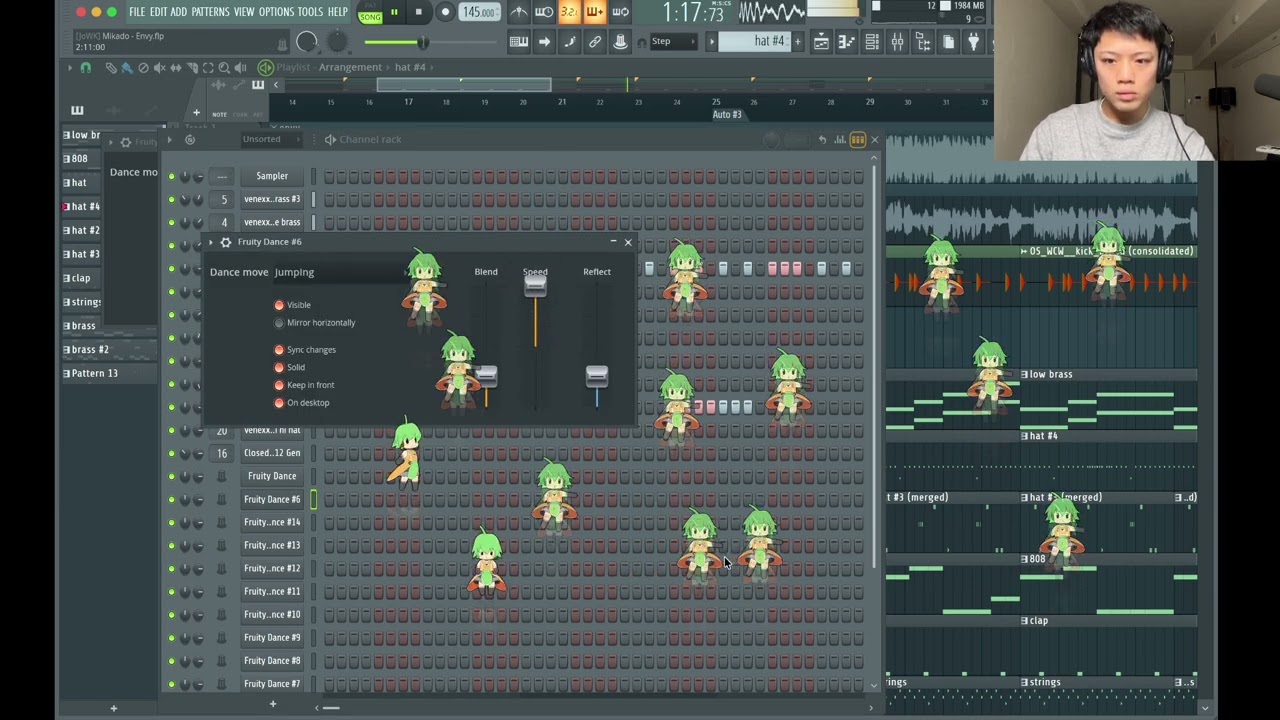Select brass #2 pattern in picker
This screenshot has width=1280, height=720.
point(108,350)
